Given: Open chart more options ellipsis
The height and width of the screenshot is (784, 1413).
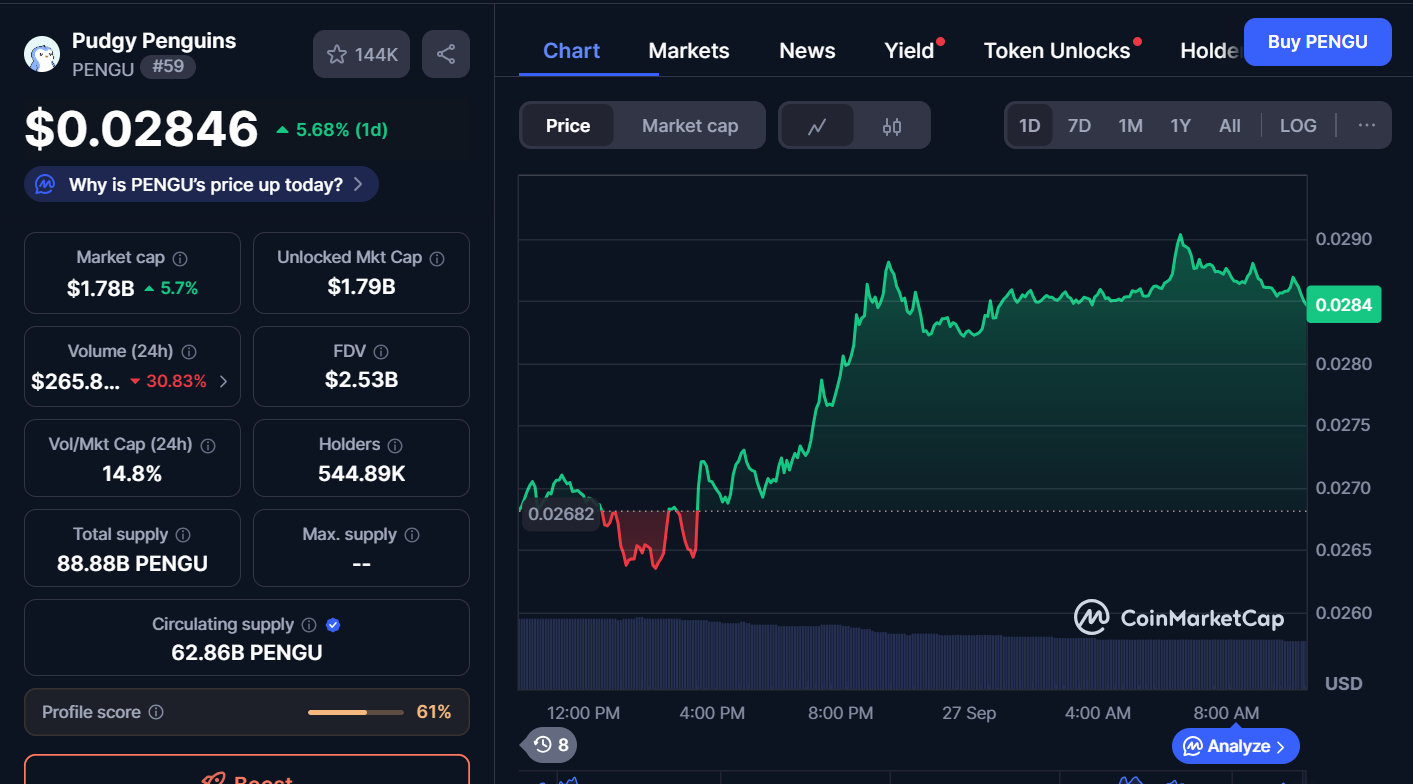Looking at the screenshot, I should (x=1367, y=126).
